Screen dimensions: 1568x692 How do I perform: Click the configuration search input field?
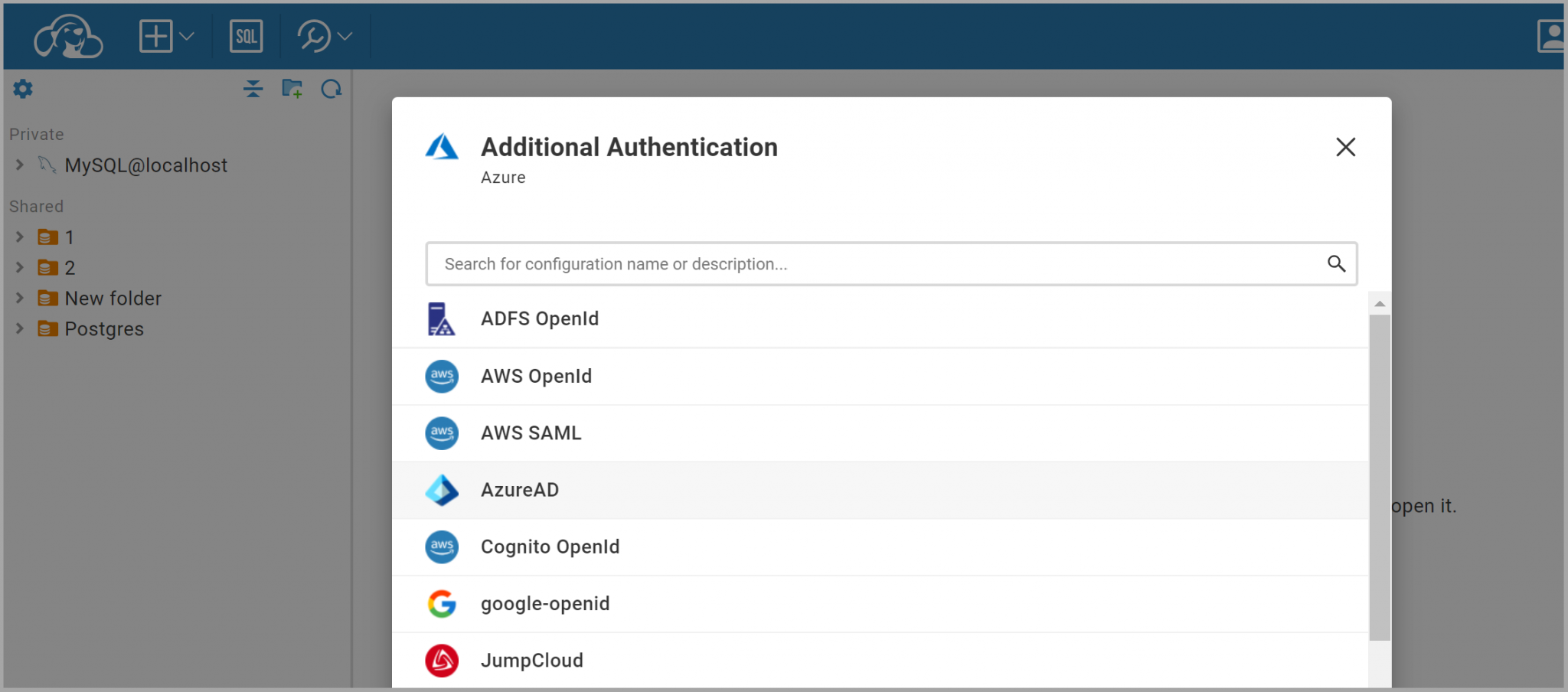click(842, 263)
